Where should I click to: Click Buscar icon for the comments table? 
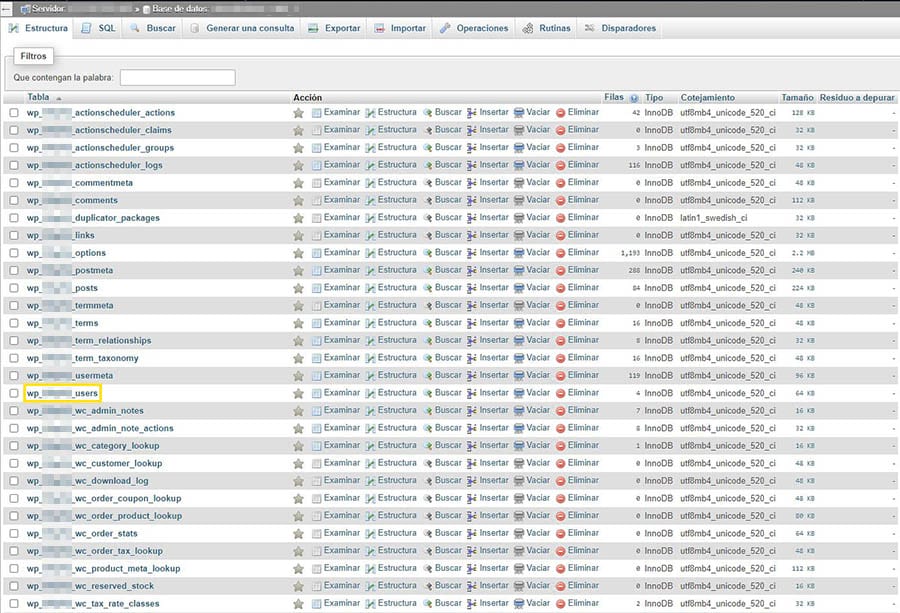click(x=428, y=200)
